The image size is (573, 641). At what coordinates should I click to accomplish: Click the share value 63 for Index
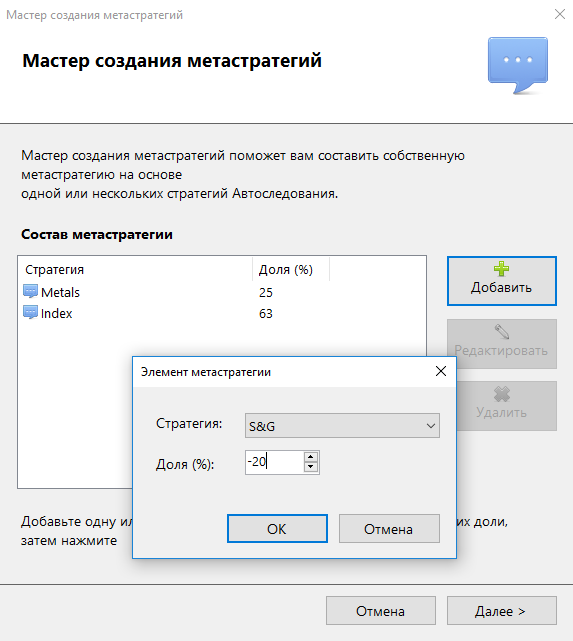266,314
